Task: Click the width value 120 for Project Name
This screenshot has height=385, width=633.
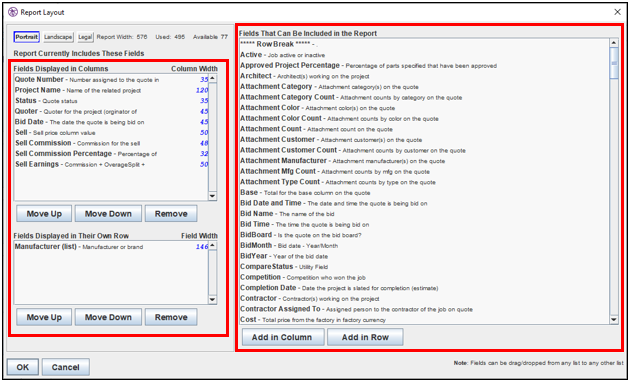Action: click(x=202, y=90)
